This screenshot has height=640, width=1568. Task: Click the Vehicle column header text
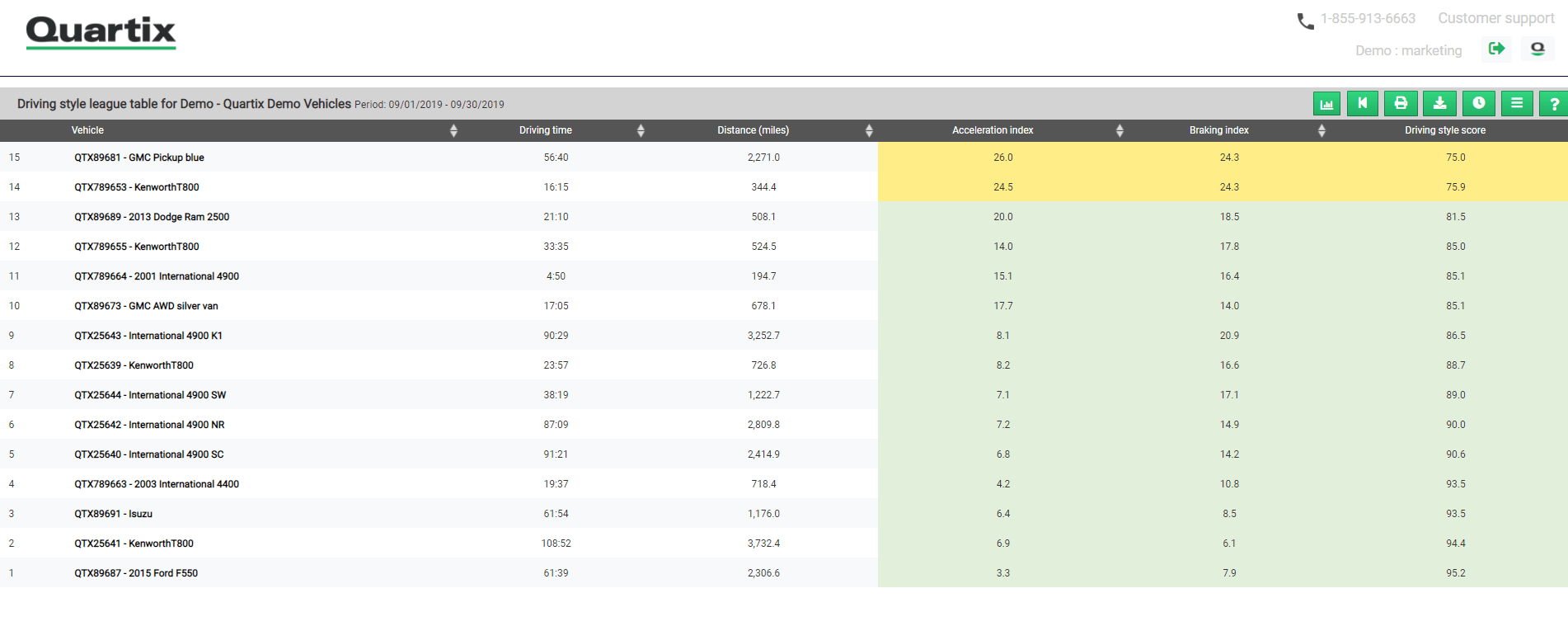[87, 130]
